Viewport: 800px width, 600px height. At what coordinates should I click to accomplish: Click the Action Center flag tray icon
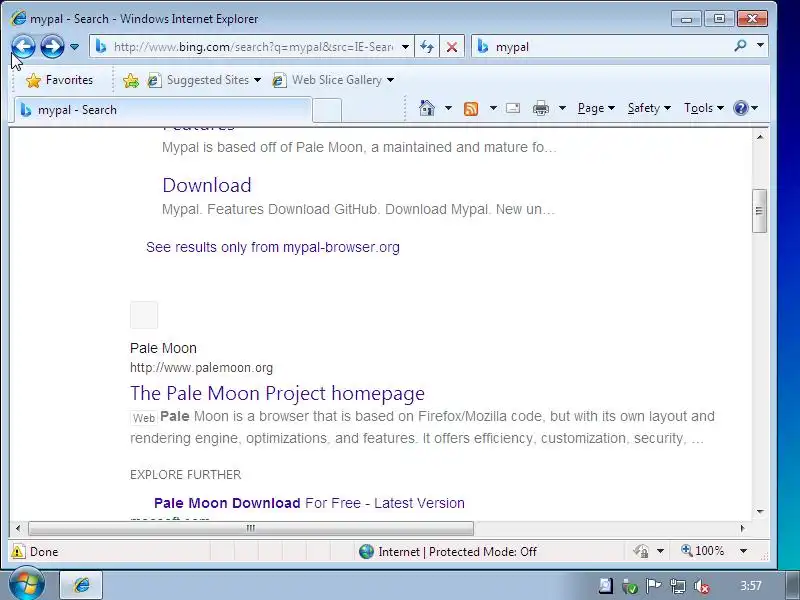[x=654, y=586]
